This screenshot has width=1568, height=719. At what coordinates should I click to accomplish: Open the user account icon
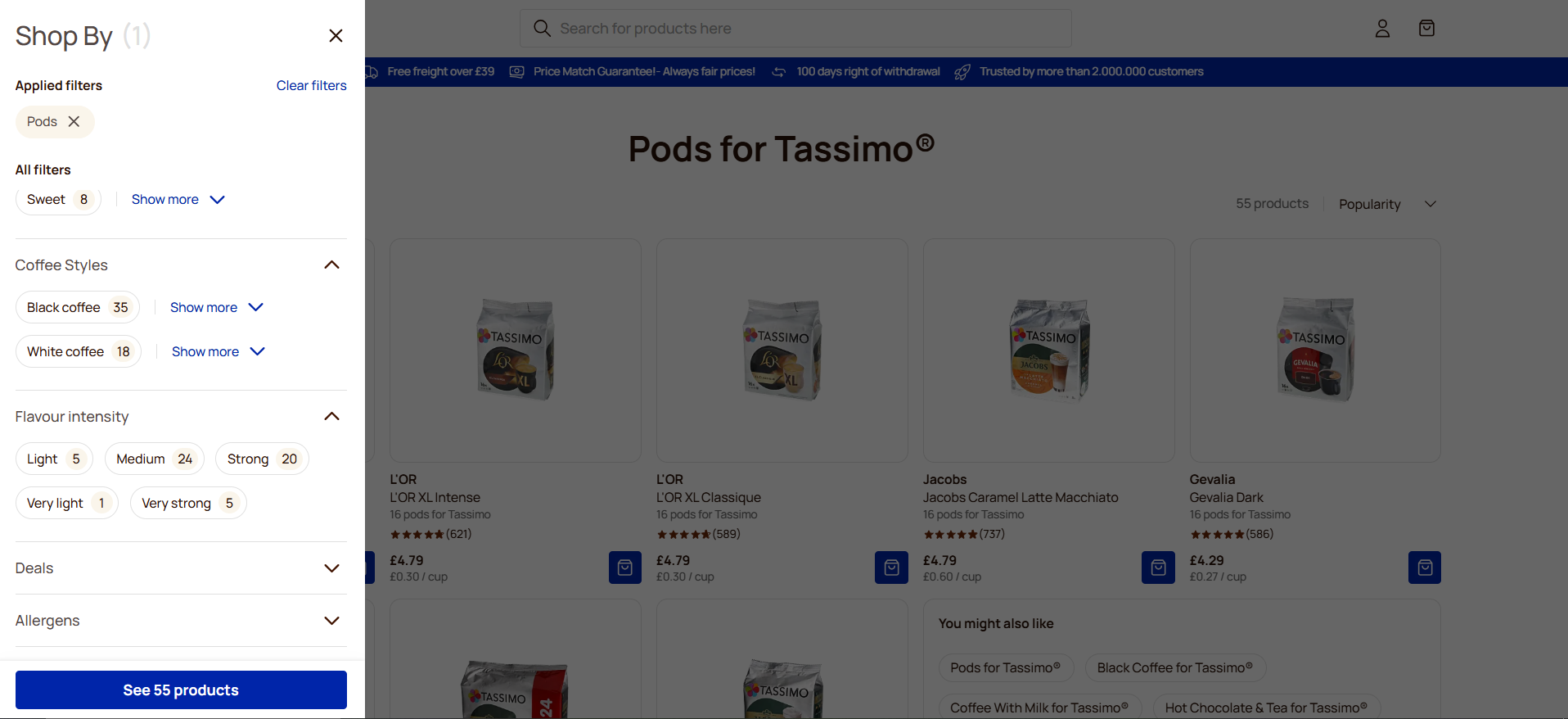(x=1382, y=29)
